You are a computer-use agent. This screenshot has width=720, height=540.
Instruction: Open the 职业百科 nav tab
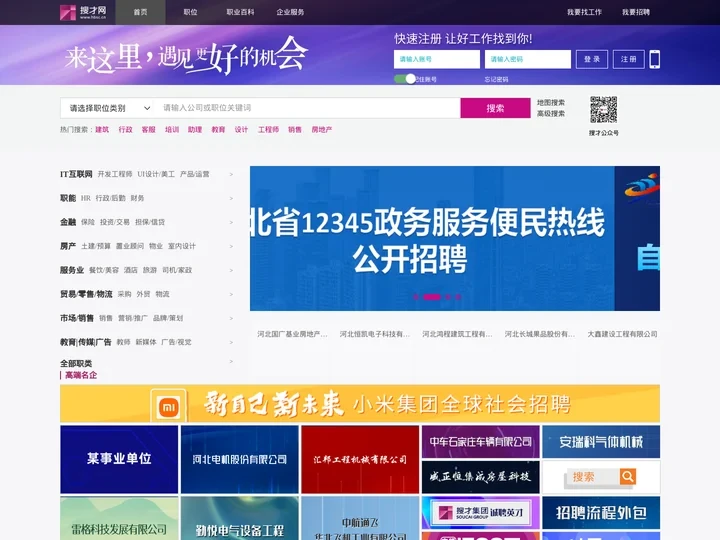pos(240,12)
